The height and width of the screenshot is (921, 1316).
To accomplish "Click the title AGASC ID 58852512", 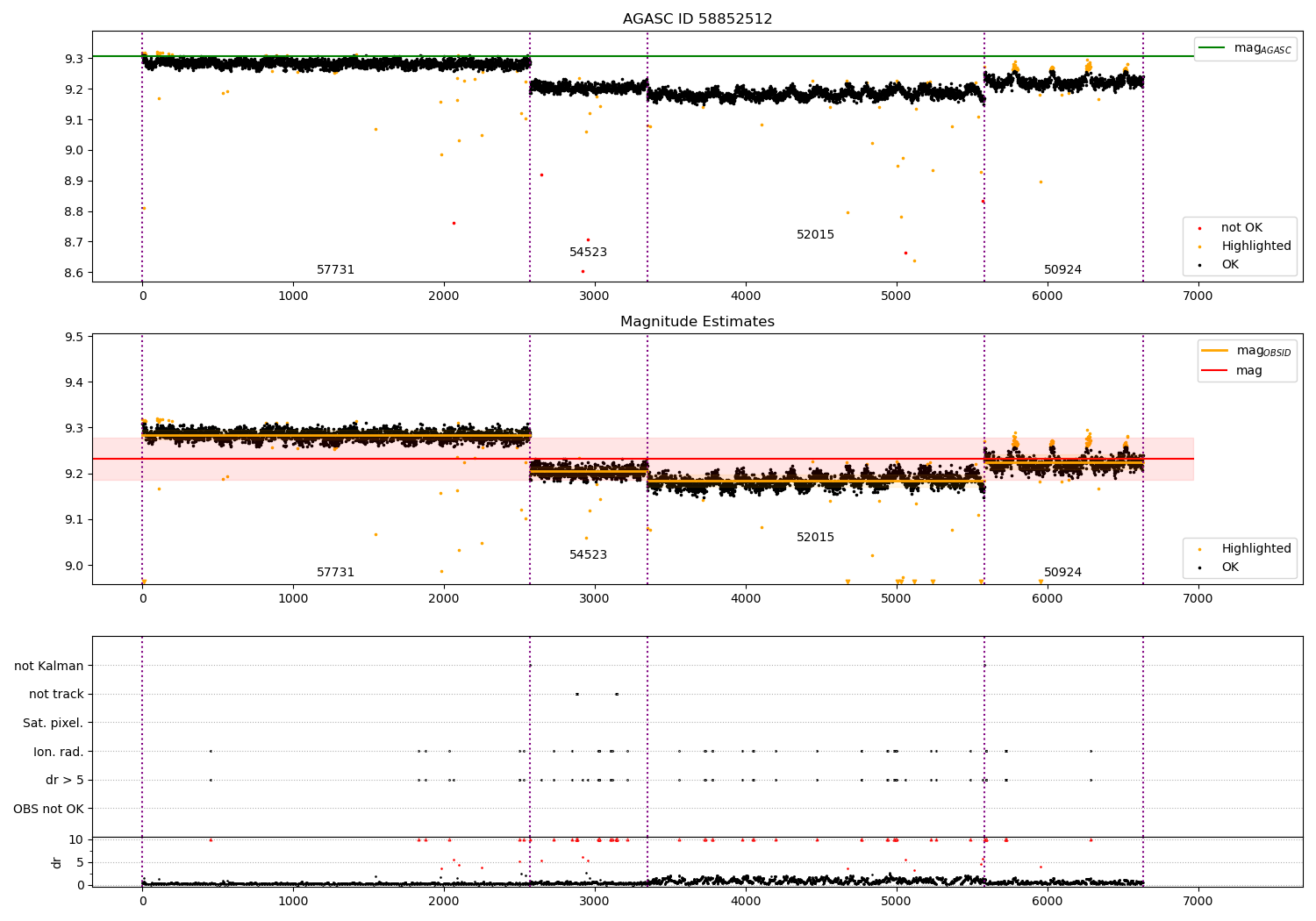I will [697, 19].
